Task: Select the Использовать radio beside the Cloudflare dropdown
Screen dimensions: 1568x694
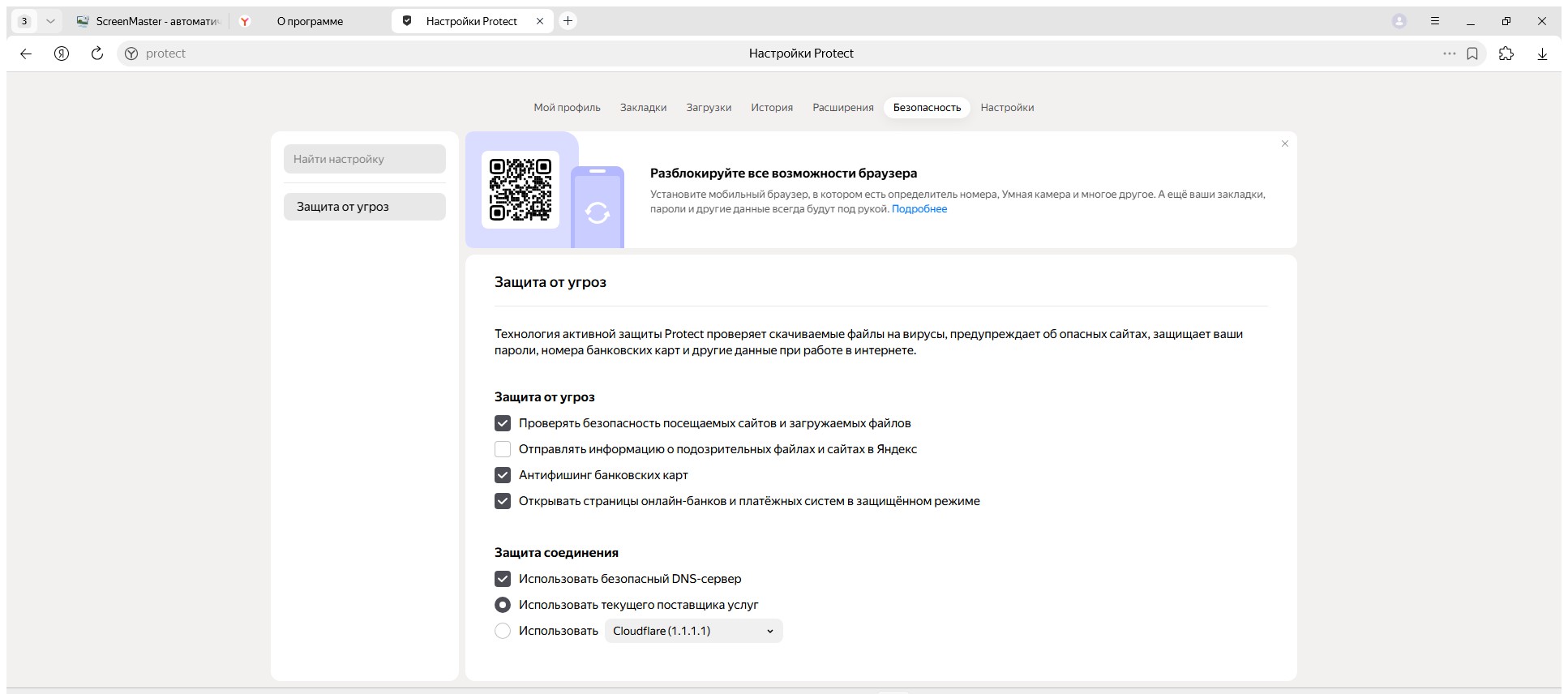Action: click(x=503, y=631)
